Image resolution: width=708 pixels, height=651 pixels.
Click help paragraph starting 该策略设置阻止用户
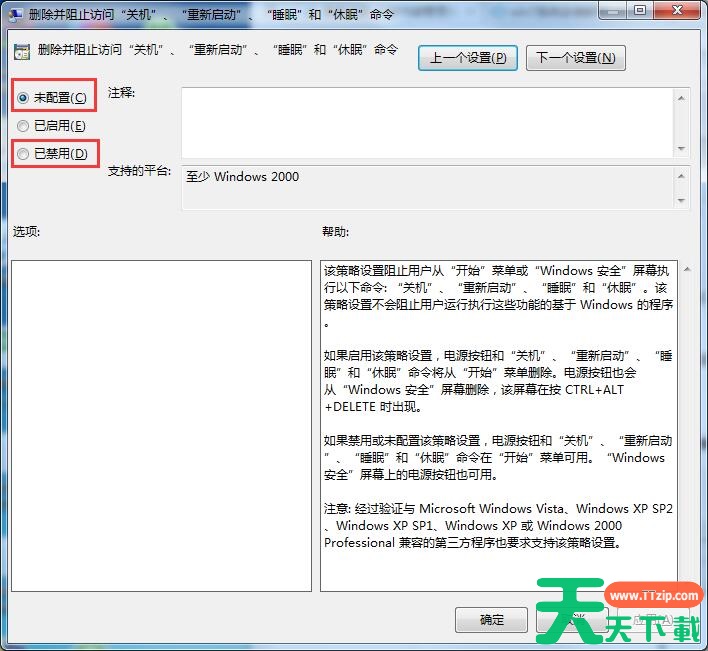(498, 296)
